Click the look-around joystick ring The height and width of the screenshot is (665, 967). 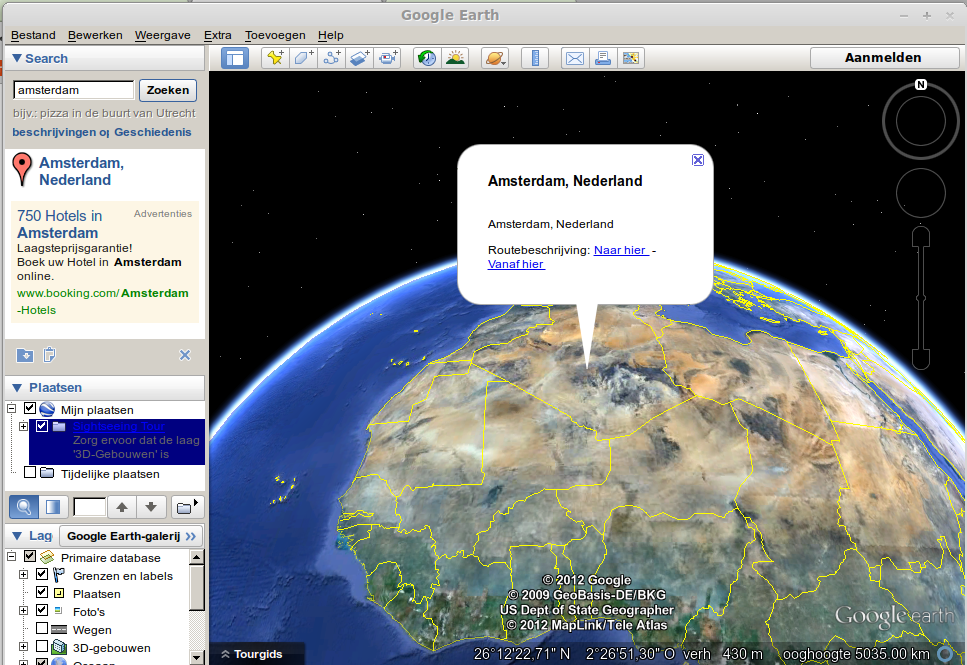[921, 121]
